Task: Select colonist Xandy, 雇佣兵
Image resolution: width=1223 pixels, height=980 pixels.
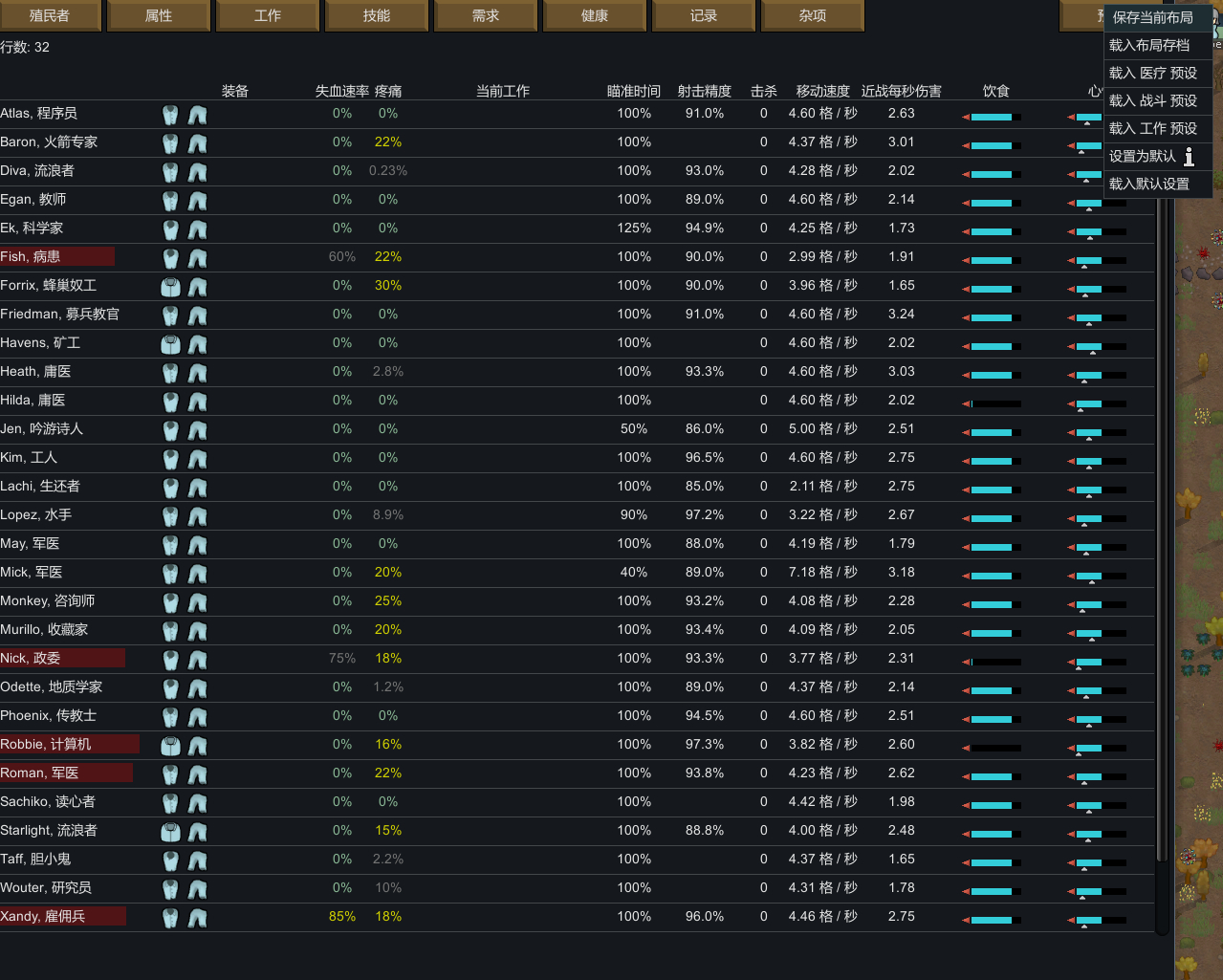Action: coord(43,916)
